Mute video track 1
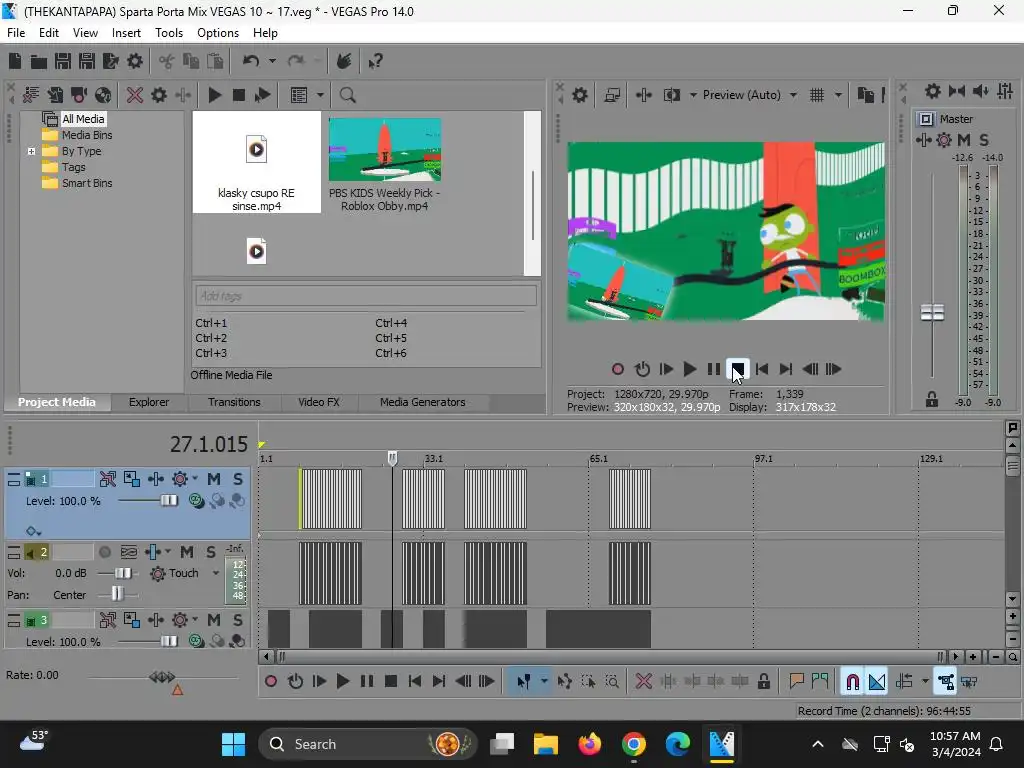The width and height of the screenshot is (1024, 768). click(x=214, y=479)
